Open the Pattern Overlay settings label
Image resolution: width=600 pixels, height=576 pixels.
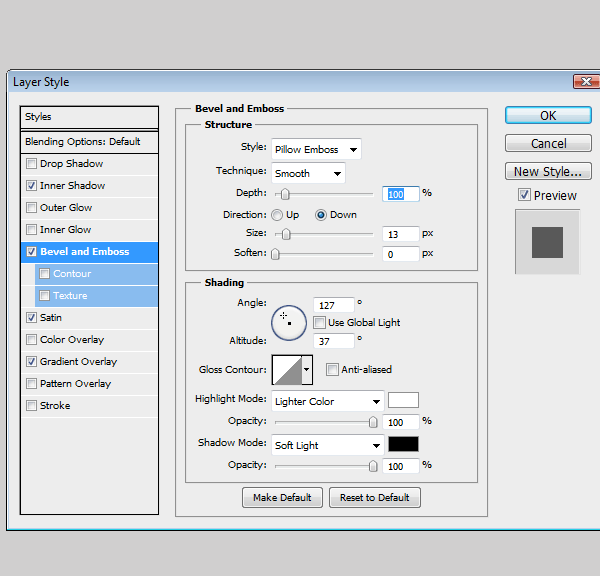(x=75, y=384)
